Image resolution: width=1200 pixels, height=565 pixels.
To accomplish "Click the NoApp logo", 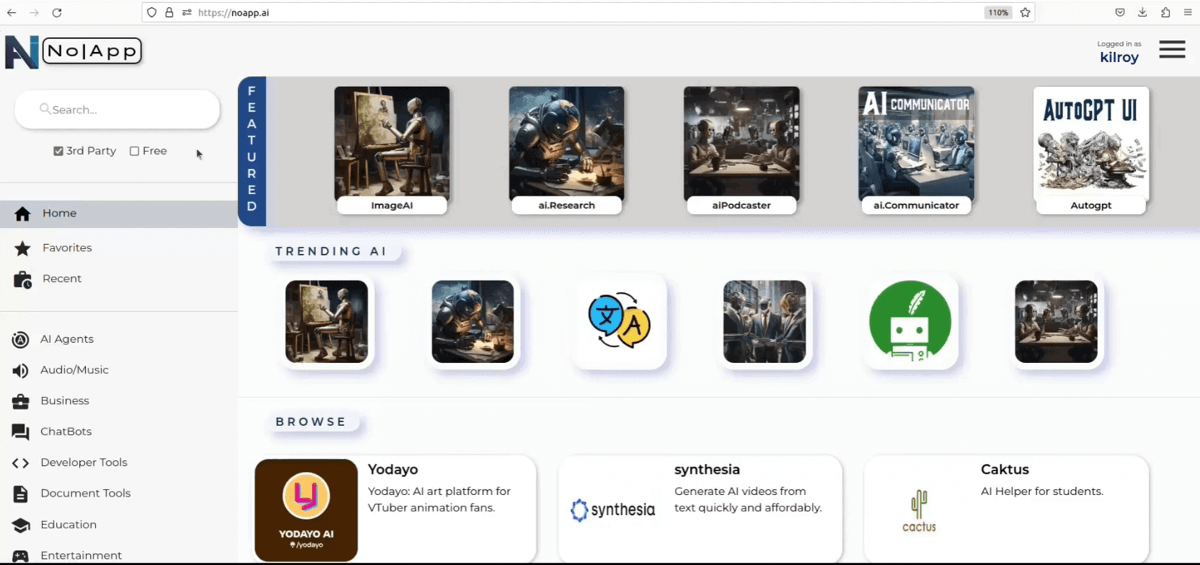I will pos(73,52).
